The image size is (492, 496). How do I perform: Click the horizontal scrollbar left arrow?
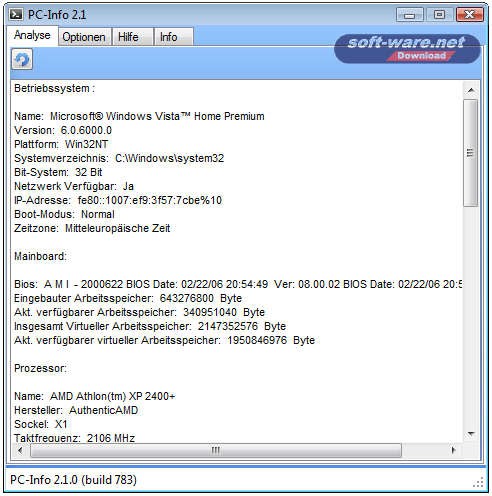click(20, 451)
